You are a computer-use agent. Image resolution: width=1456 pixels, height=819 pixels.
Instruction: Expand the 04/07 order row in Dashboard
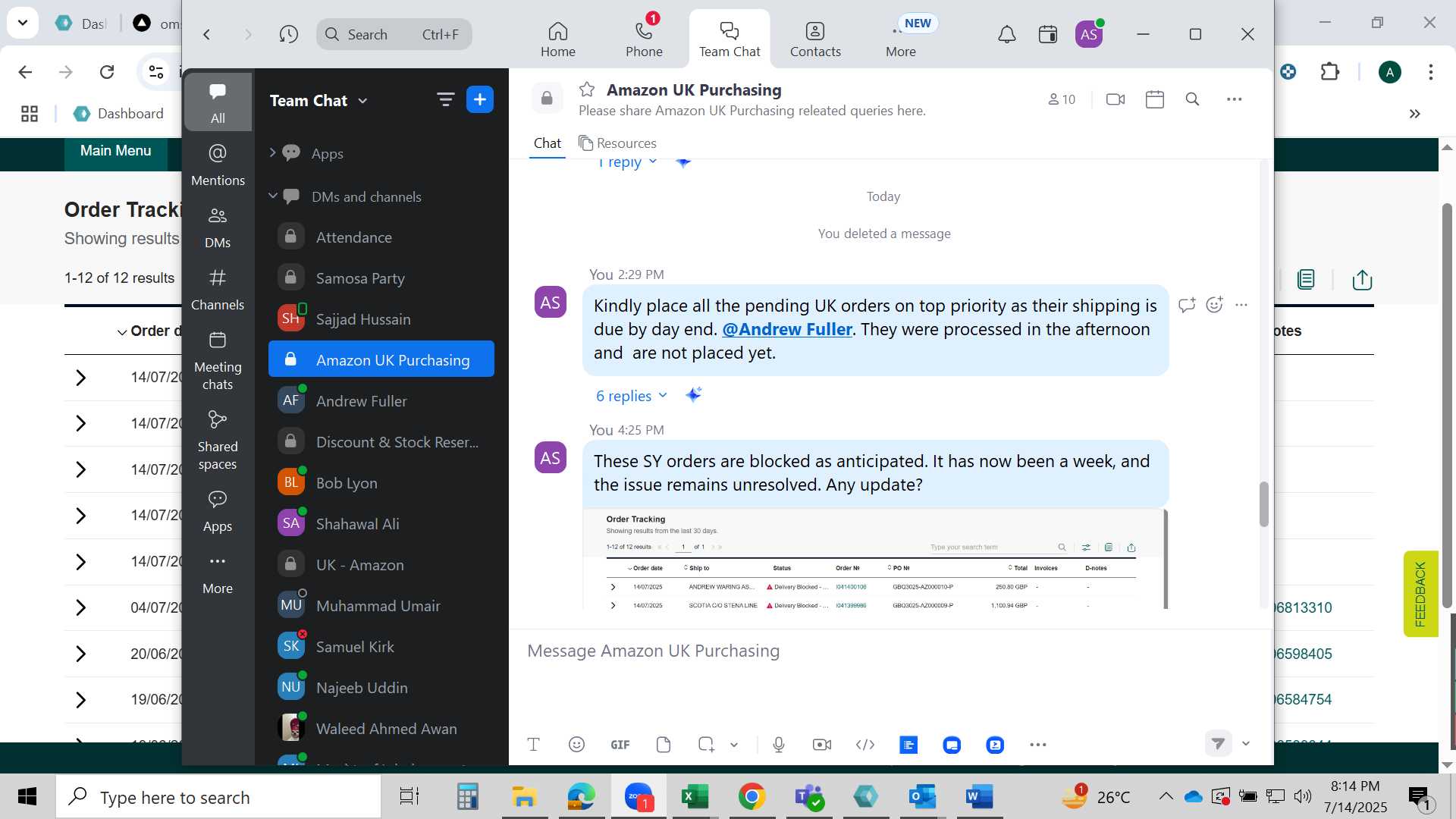tap(80, 607)
